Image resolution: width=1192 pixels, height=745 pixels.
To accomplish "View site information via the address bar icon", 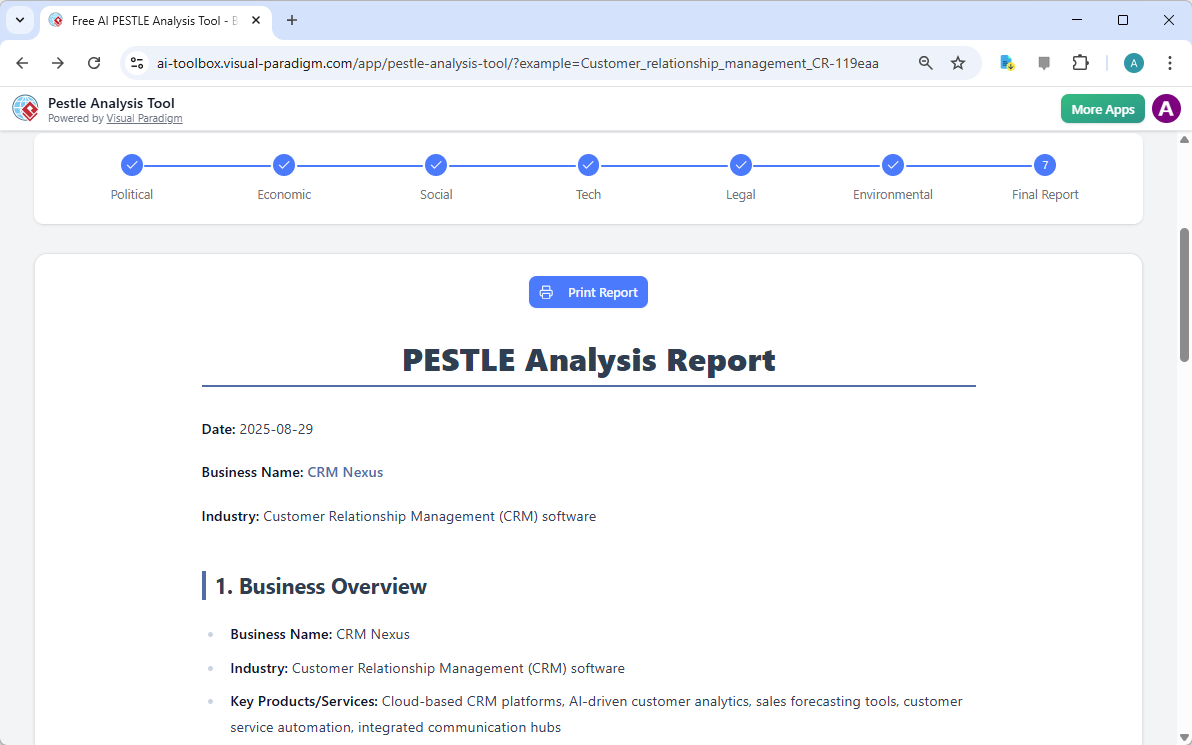I will [136, 62].
